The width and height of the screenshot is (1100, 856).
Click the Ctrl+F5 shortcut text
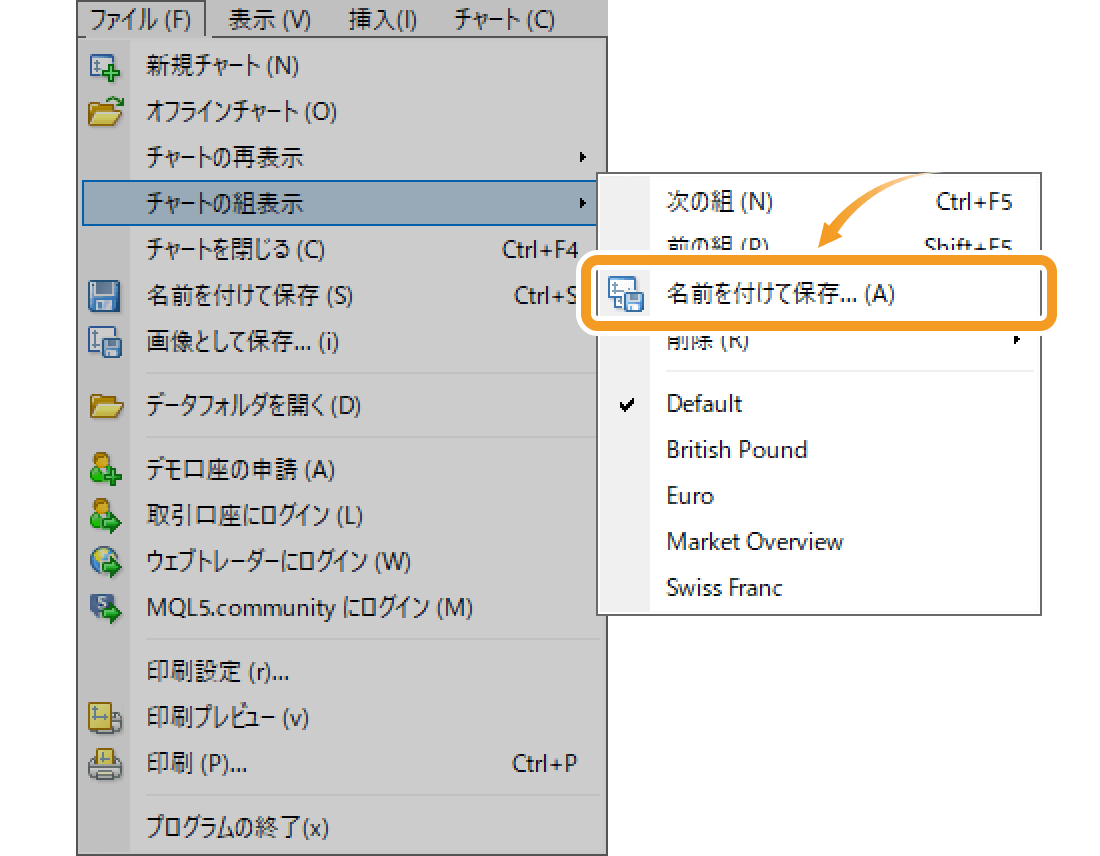(x=974, y=202)
